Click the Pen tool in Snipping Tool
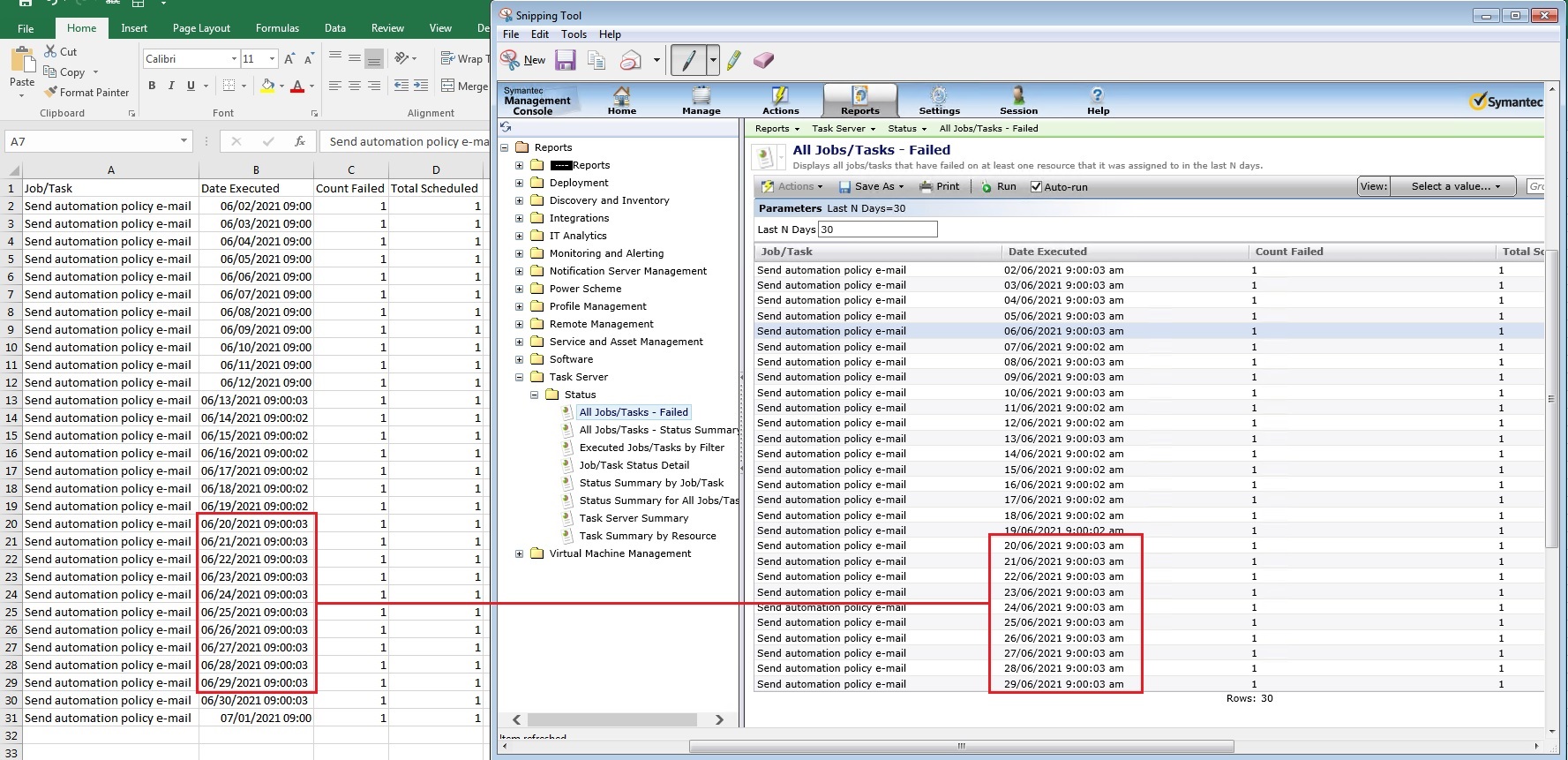Image resolution: width=1568 pixels, height=760 pixels. (x=687, y=60)
